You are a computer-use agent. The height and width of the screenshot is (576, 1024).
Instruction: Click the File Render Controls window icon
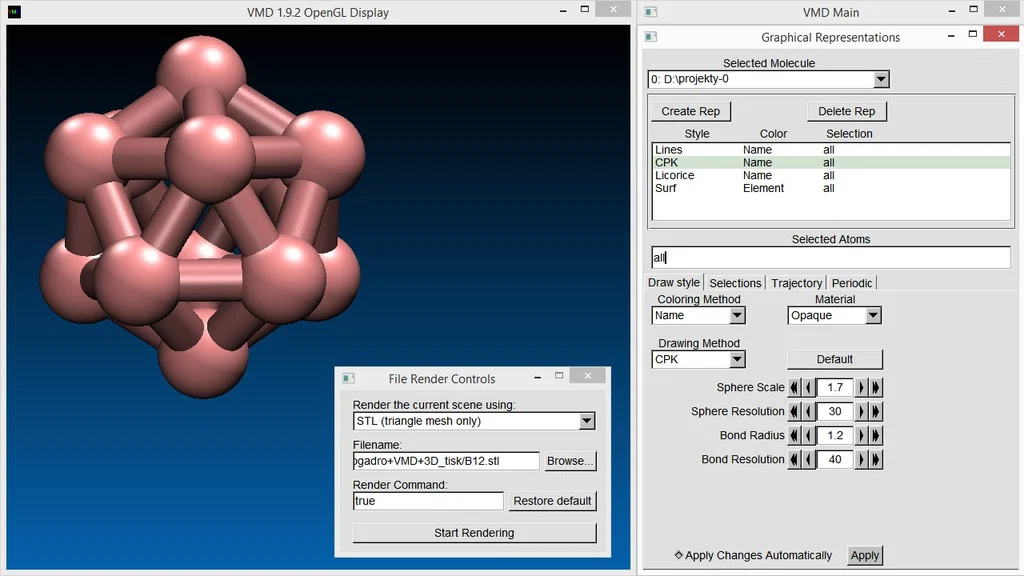pyautogui.click(x=349, y=378)
